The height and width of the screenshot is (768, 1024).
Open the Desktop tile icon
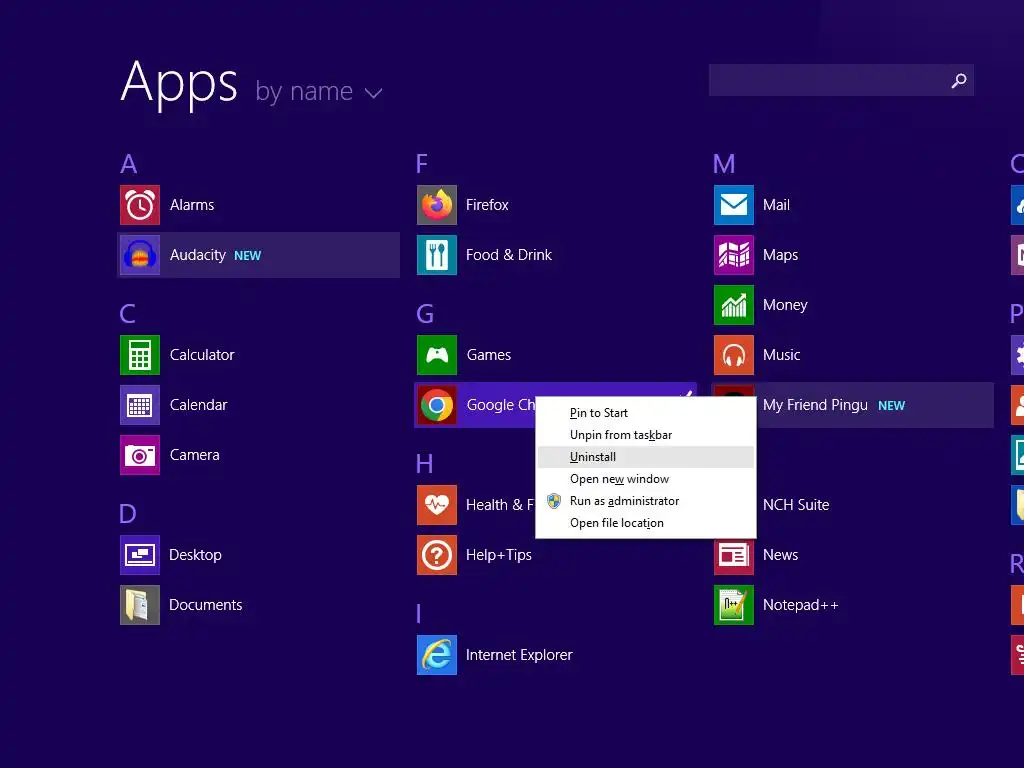(140, 554)
